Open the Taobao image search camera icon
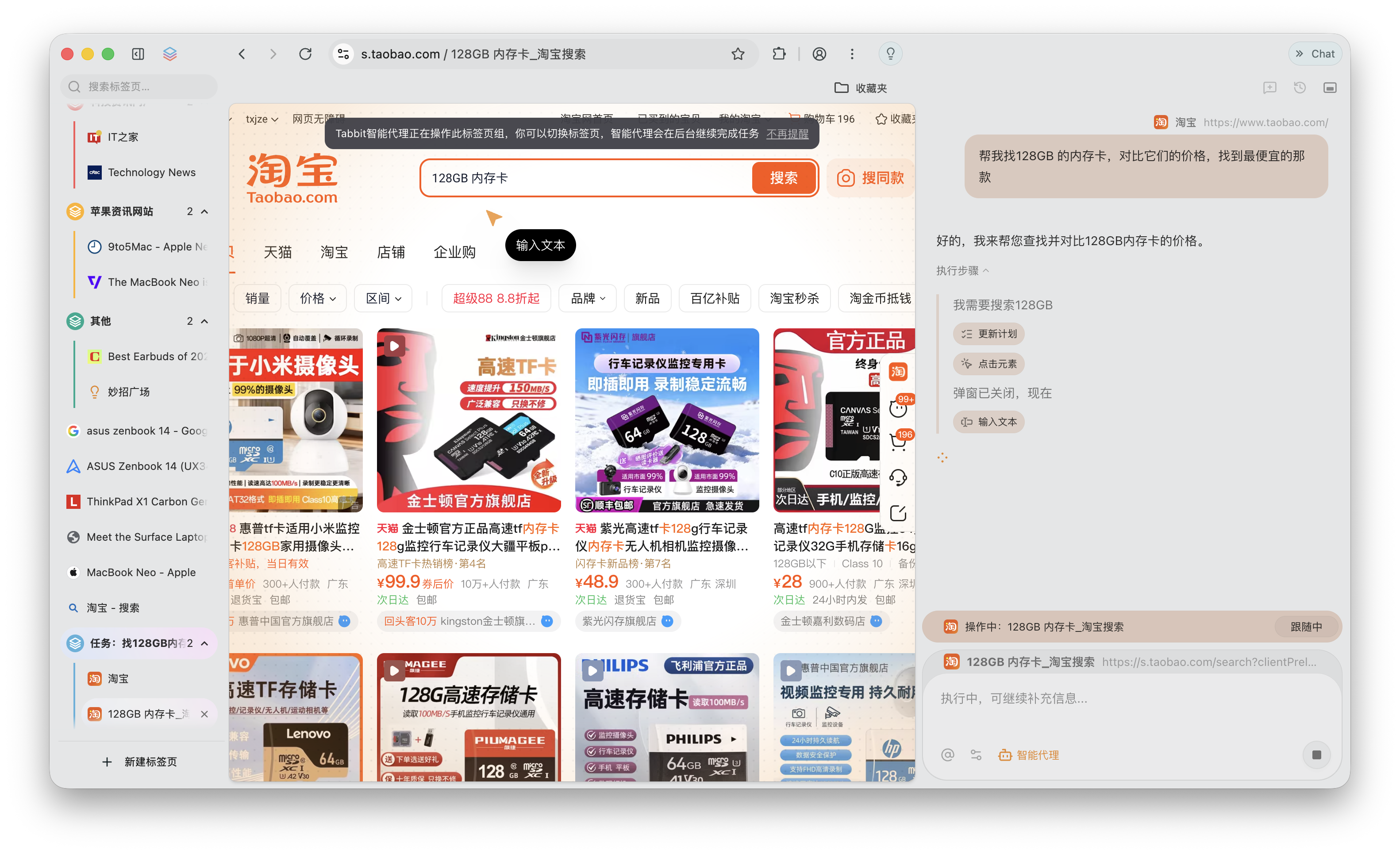Image resolution: width=1400 pixels, height=854 pixels. (x=846, y=177)
